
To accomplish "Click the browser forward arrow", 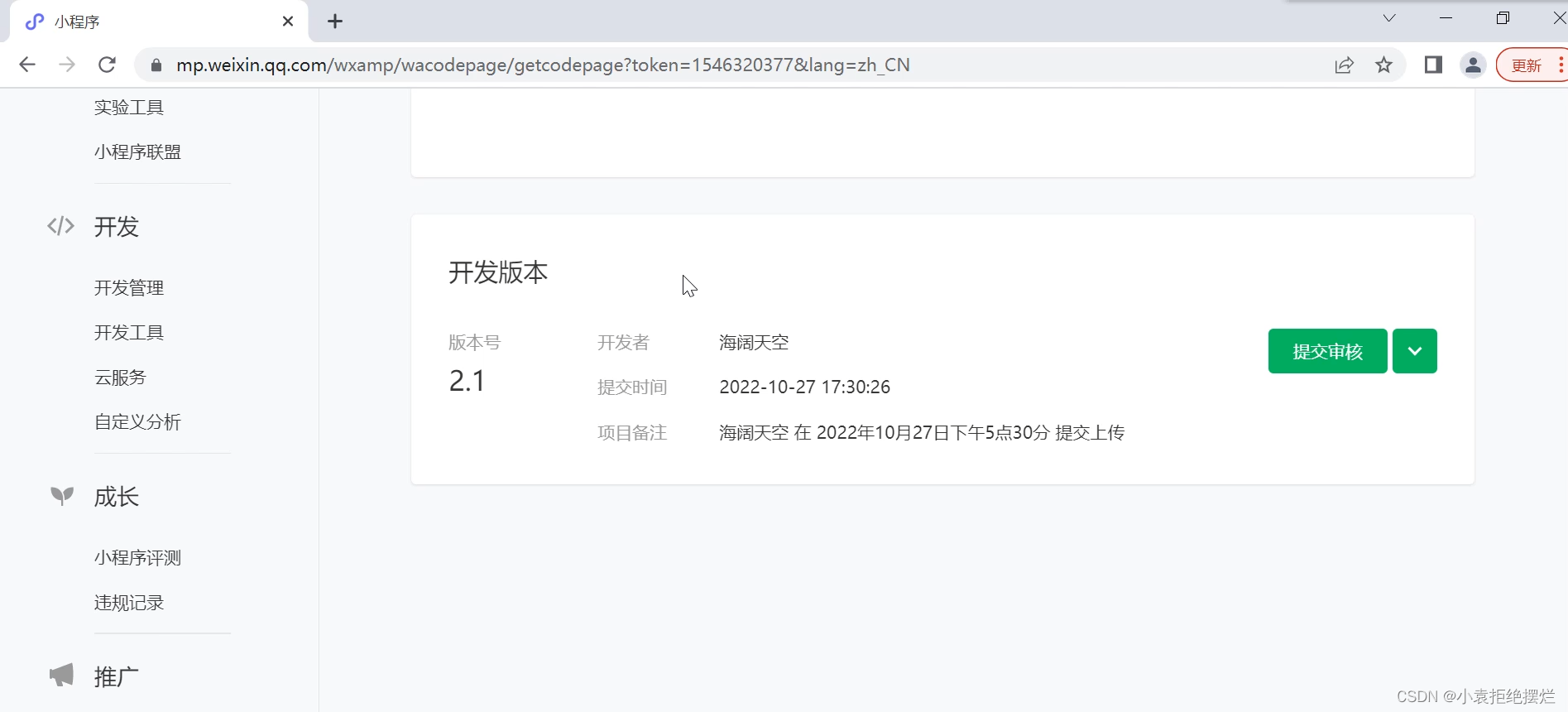I will 67,65.
